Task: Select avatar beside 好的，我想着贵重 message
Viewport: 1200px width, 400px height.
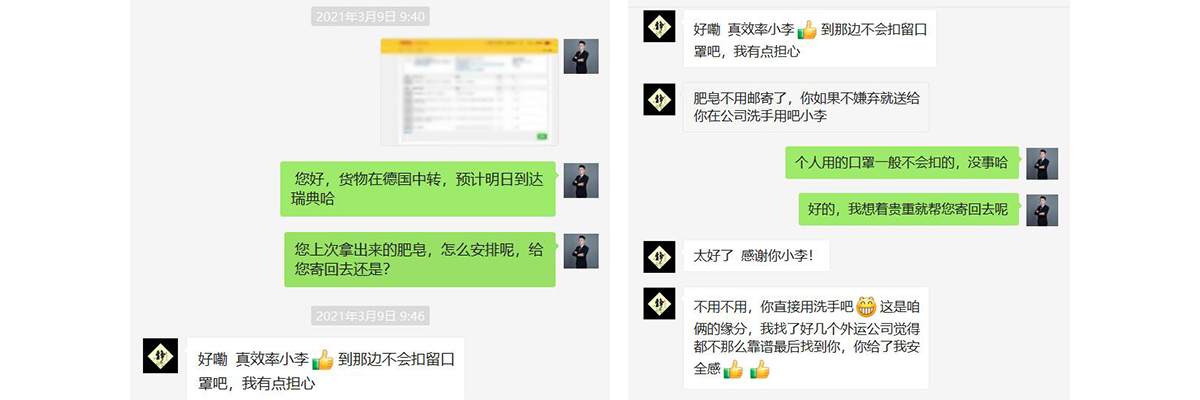Action: [x=1042, y=210]
